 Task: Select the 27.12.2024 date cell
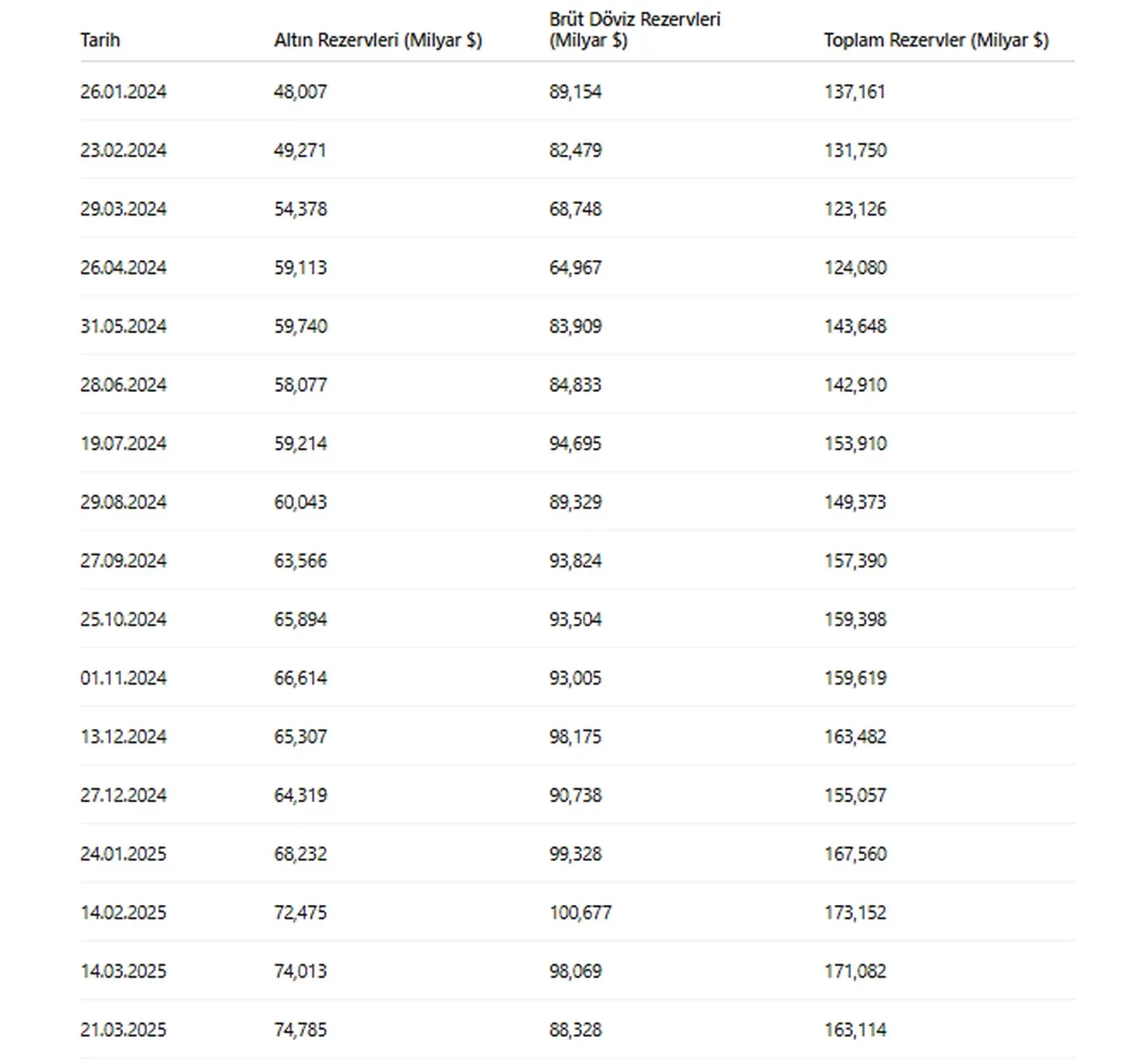click(123, 795)
